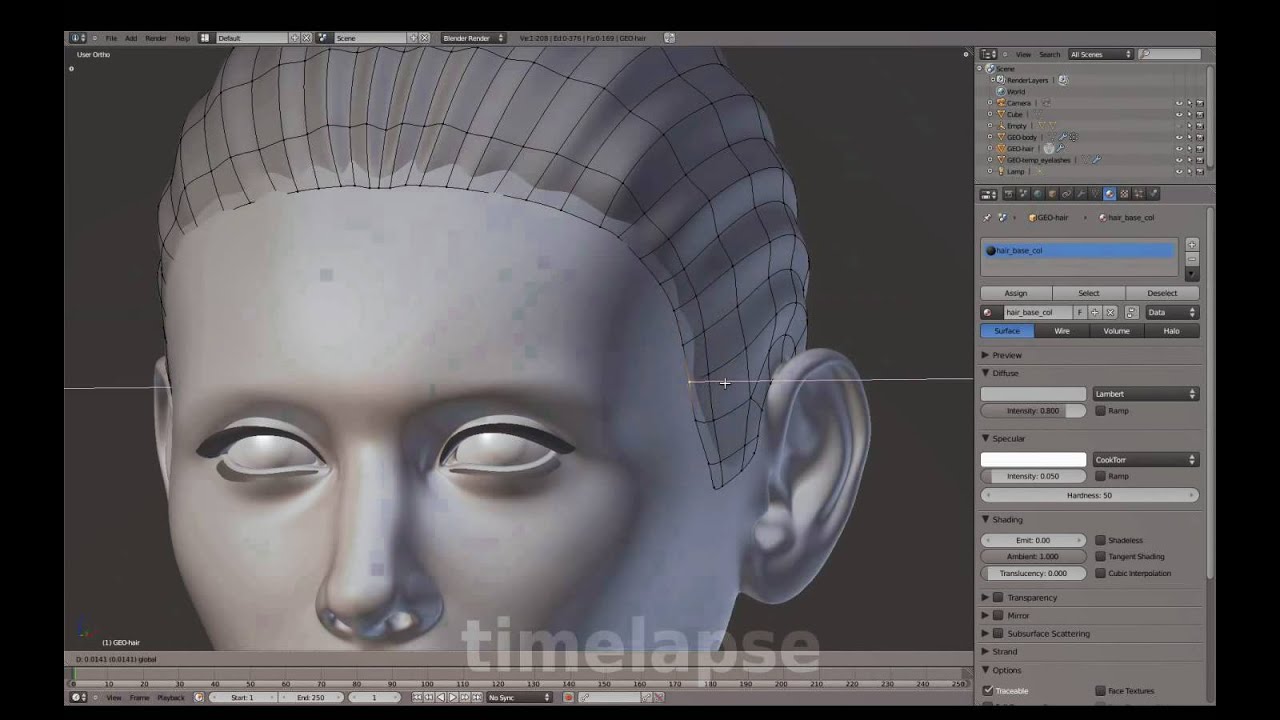Hide the GEO-hair object via eye icon
This screenshot has height=720, width=1280.
[1179, 149]
